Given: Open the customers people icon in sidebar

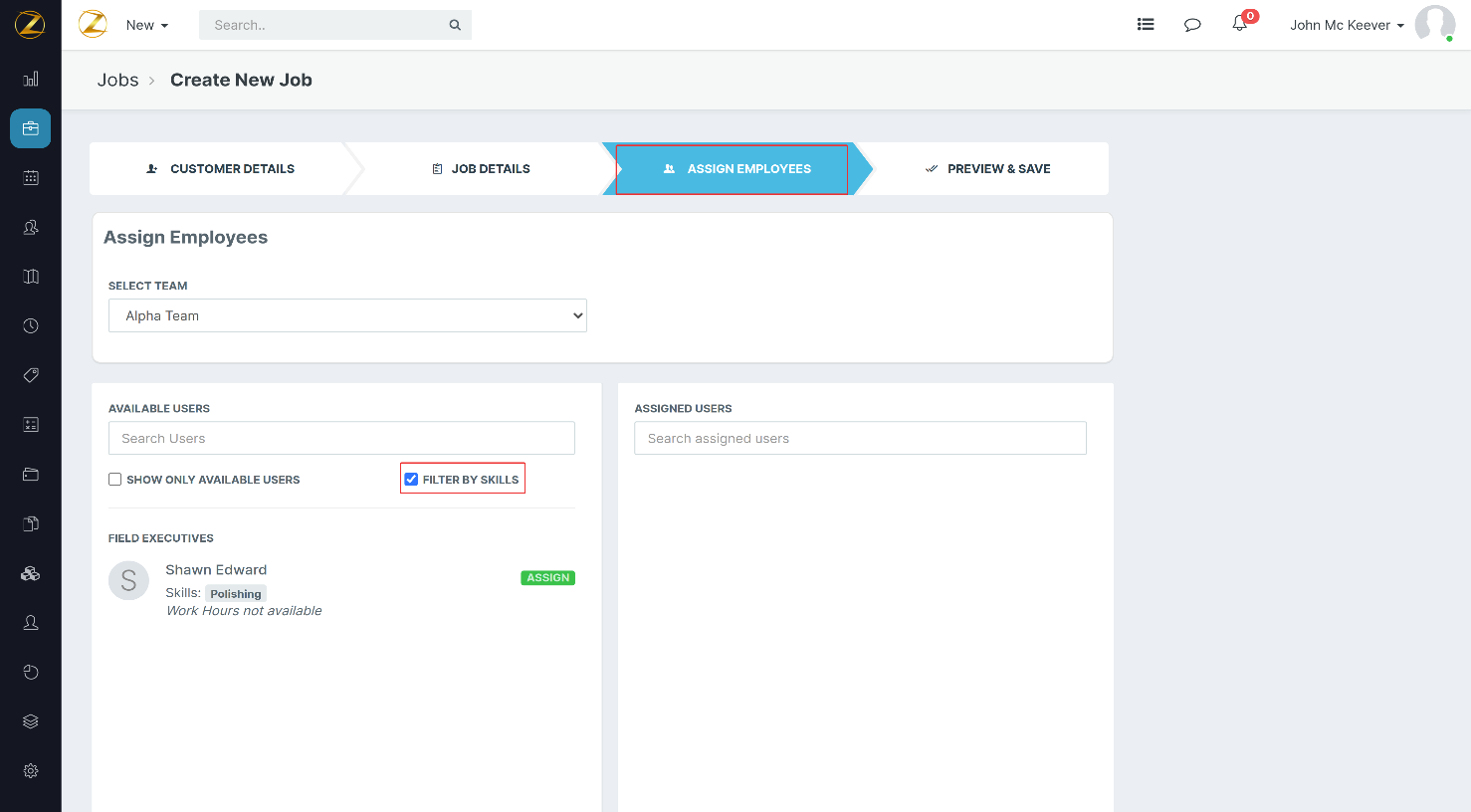Looking at the screenshot, I should (x=31, y=227).
